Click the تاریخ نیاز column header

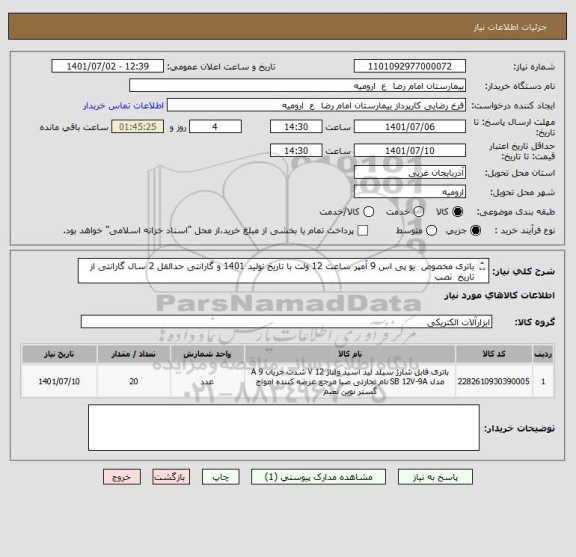pyautogui.click(x=59, y=354)
